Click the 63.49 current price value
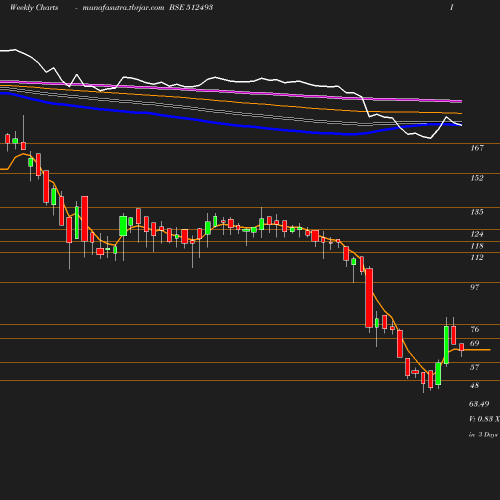 479,404
